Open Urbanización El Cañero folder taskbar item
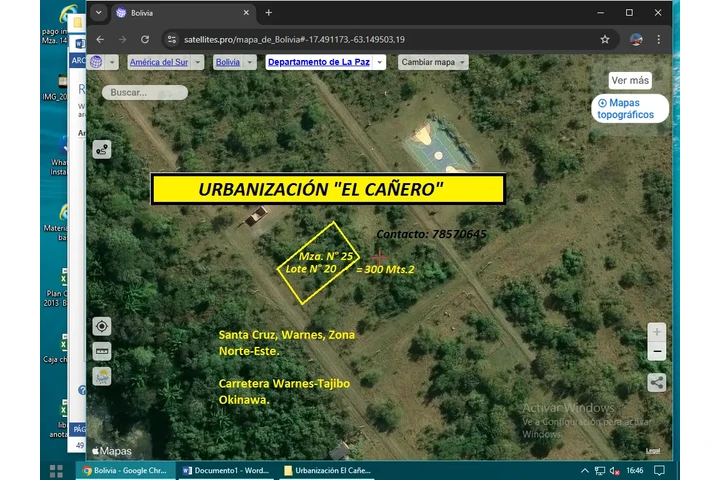Image resolution: width=720 pixels, height=480 pixels. [327, 470]
